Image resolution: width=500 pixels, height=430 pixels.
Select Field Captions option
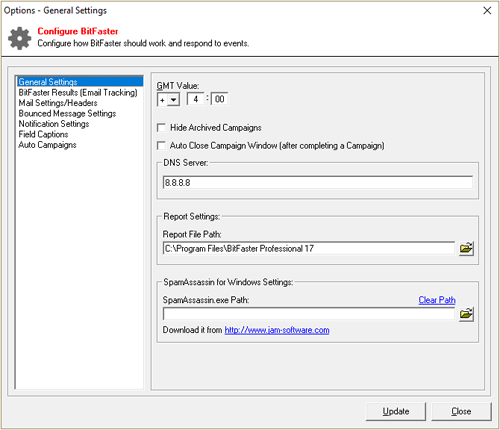pyautogui.click(x=43, y=134)
